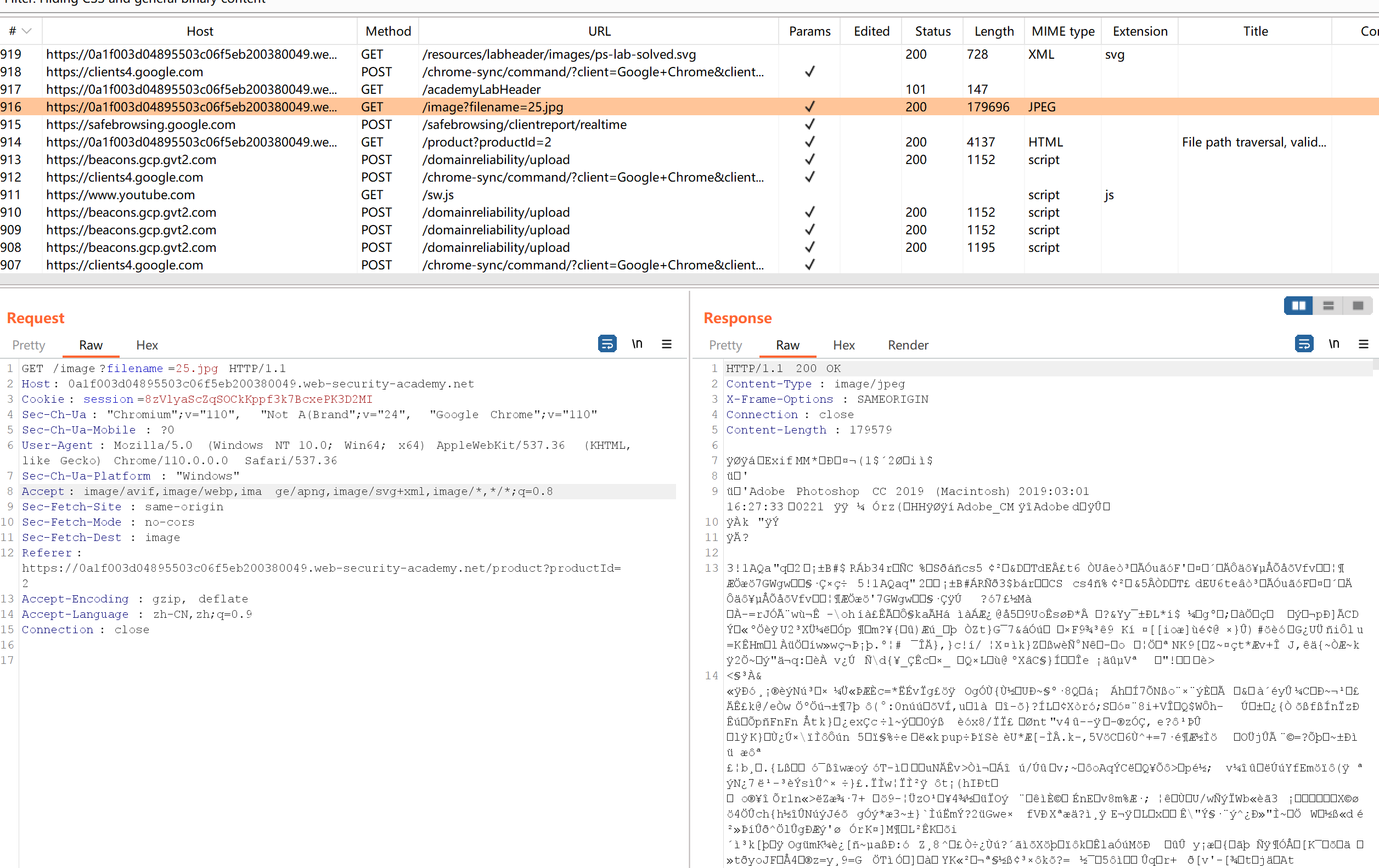
Task: Click sort arrow in # column header
Action: point(26,31)
